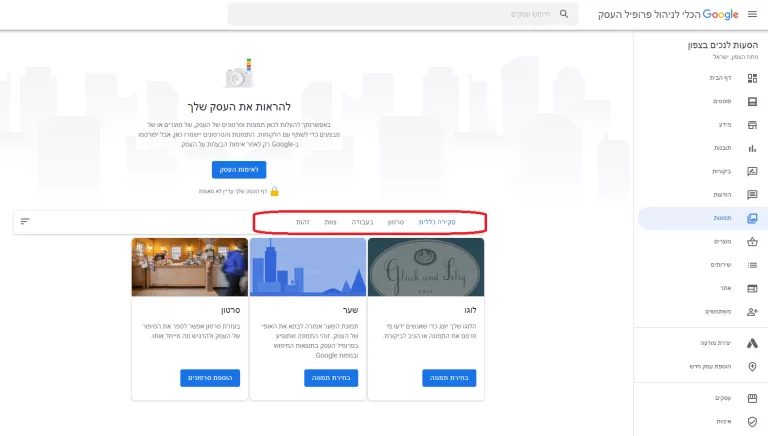
Task: Select תמונות (Photos) in sidebar
Action: pyautogui.click(x=701, y=218)
